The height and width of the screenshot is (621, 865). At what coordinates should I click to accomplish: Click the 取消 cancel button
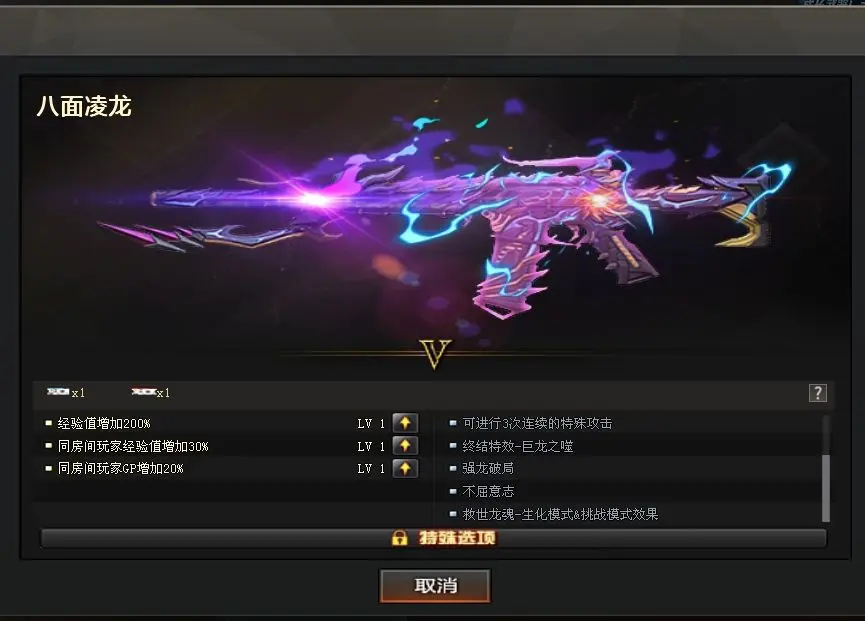(435, 586)
